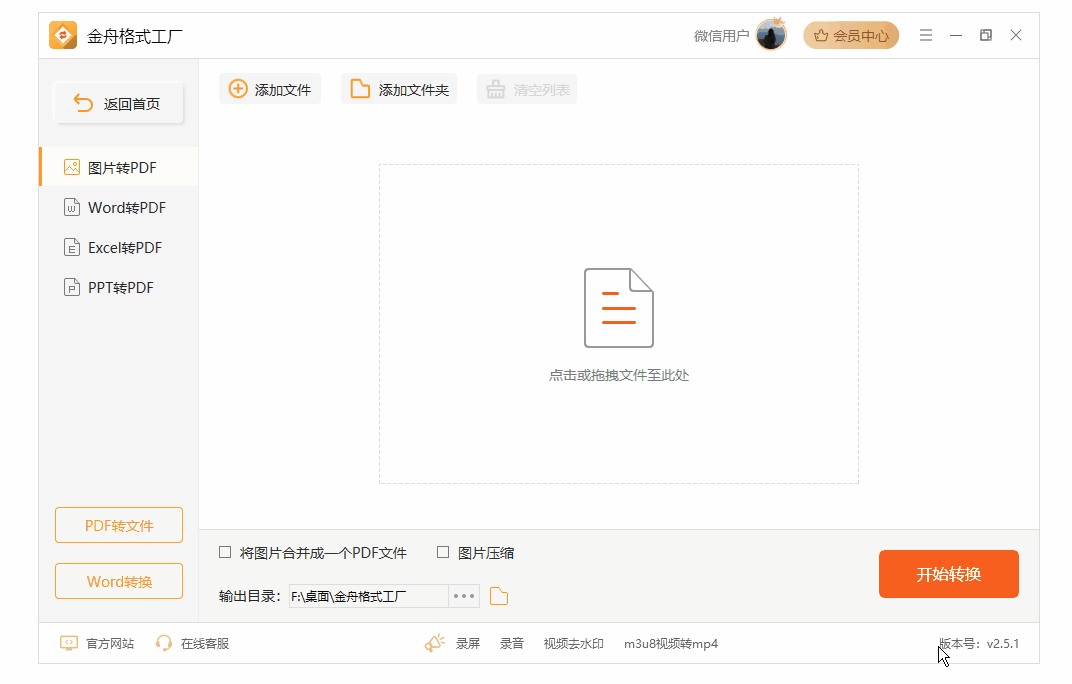Open the PPT转PDF conversion option
The width and height of the screenshot is (1072, 684).
pos(120,288)
